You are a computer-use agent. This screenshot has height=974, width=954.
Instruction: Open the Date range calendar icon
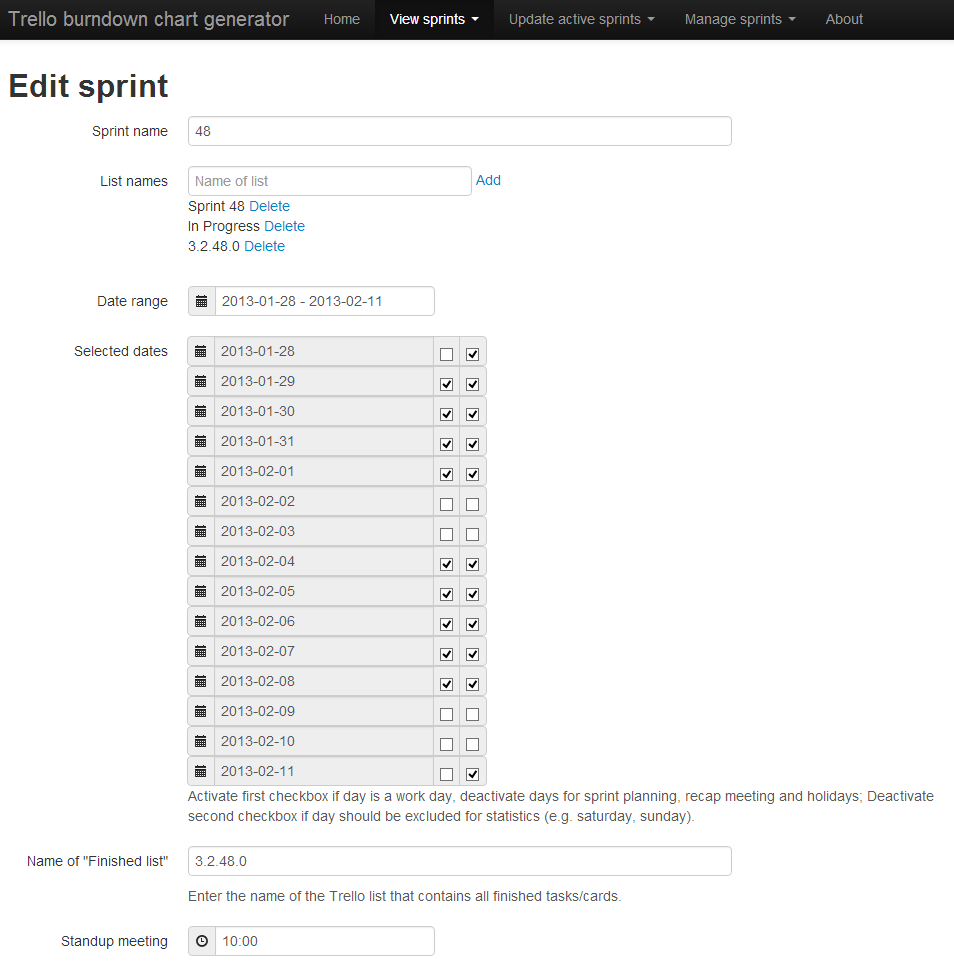(201, 301)
